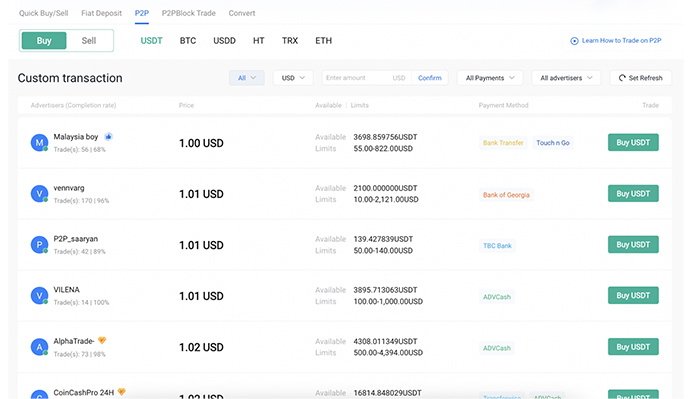Buy USDT from P2P_saaryan
The height and width of the screenshot is (399, 692).
633,245
